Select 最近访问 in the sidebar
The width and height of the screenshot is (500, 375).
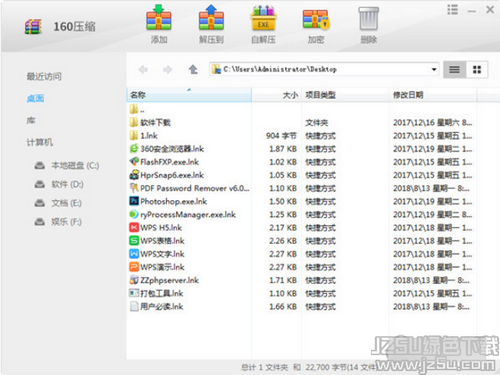pos(44,77)
